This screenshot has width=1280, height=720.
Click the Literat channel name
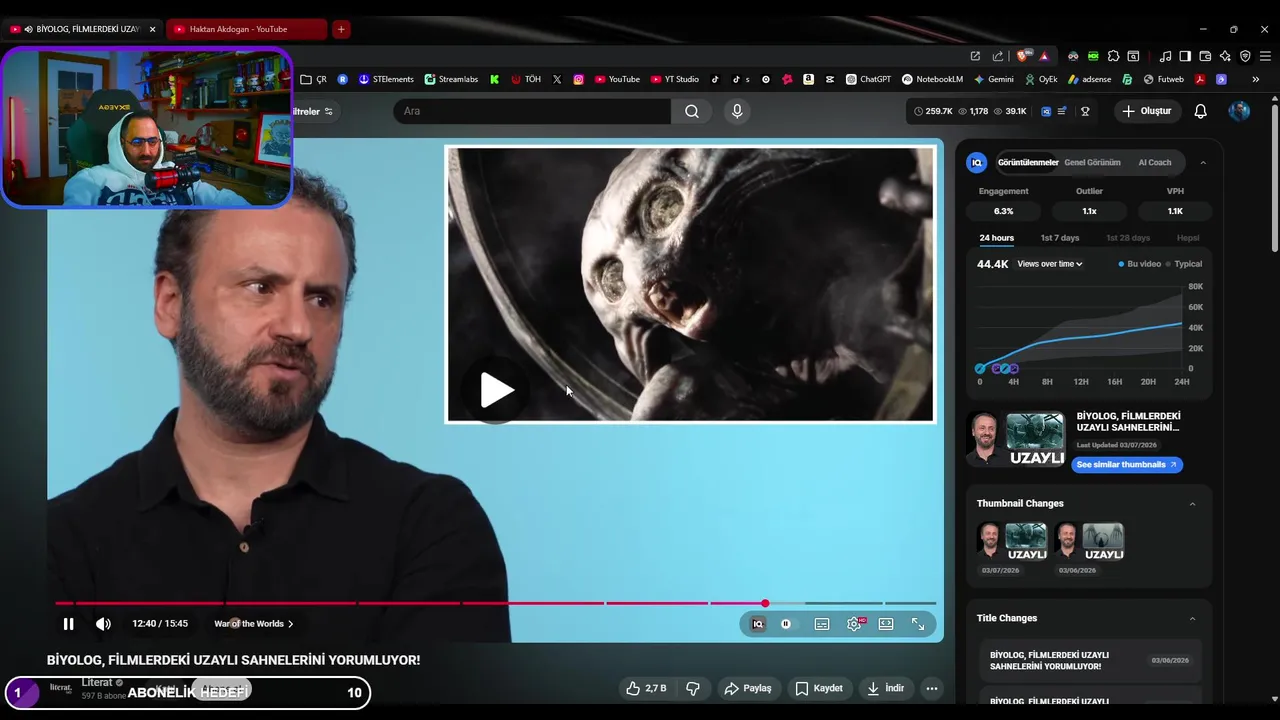pos(97,682)
